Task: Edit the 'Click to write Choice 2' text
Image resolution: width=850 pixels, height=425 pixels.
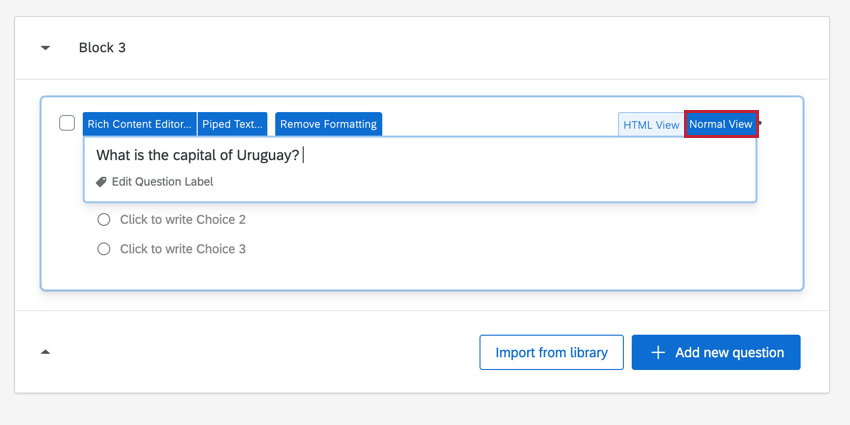Action: pyautogui.click(x=182, y=219)
